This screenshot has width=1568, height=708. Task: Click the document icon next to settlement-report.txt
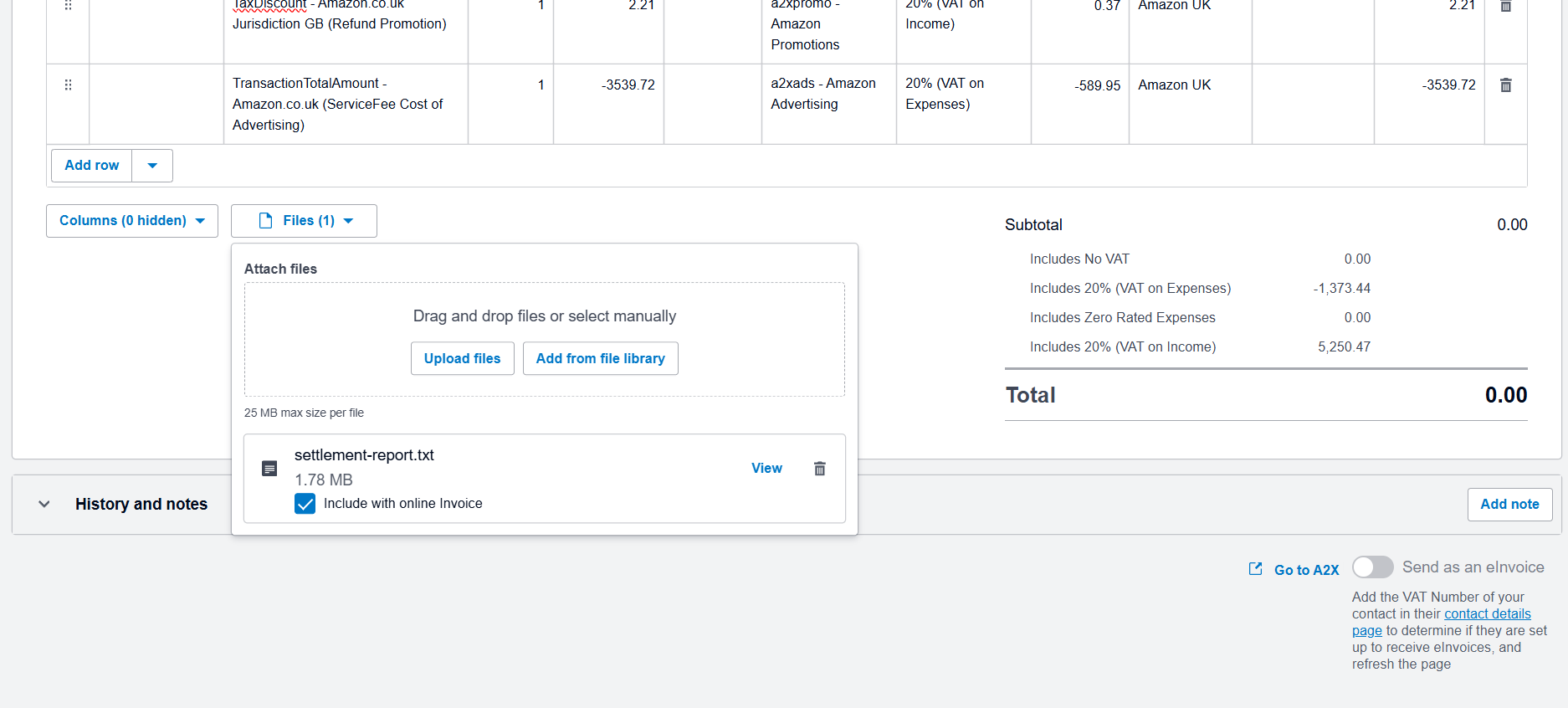[x=269, y=468]
